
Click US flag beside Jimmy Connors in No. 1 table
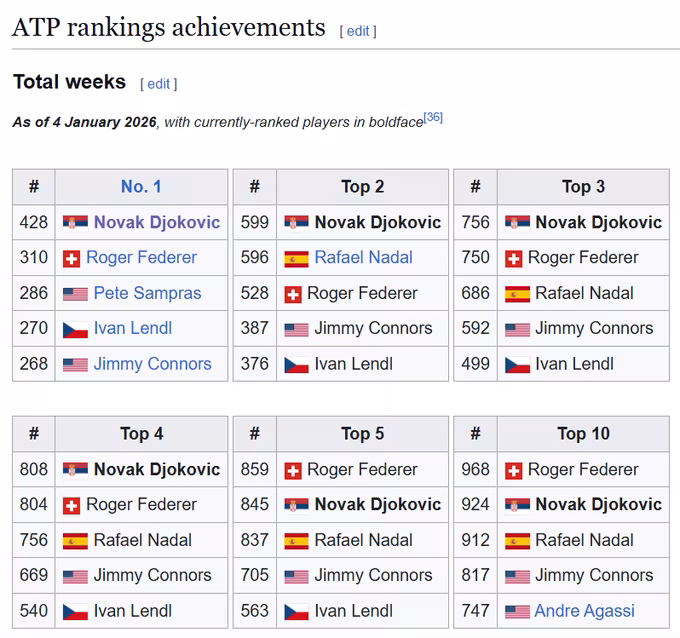coord(75,365)
